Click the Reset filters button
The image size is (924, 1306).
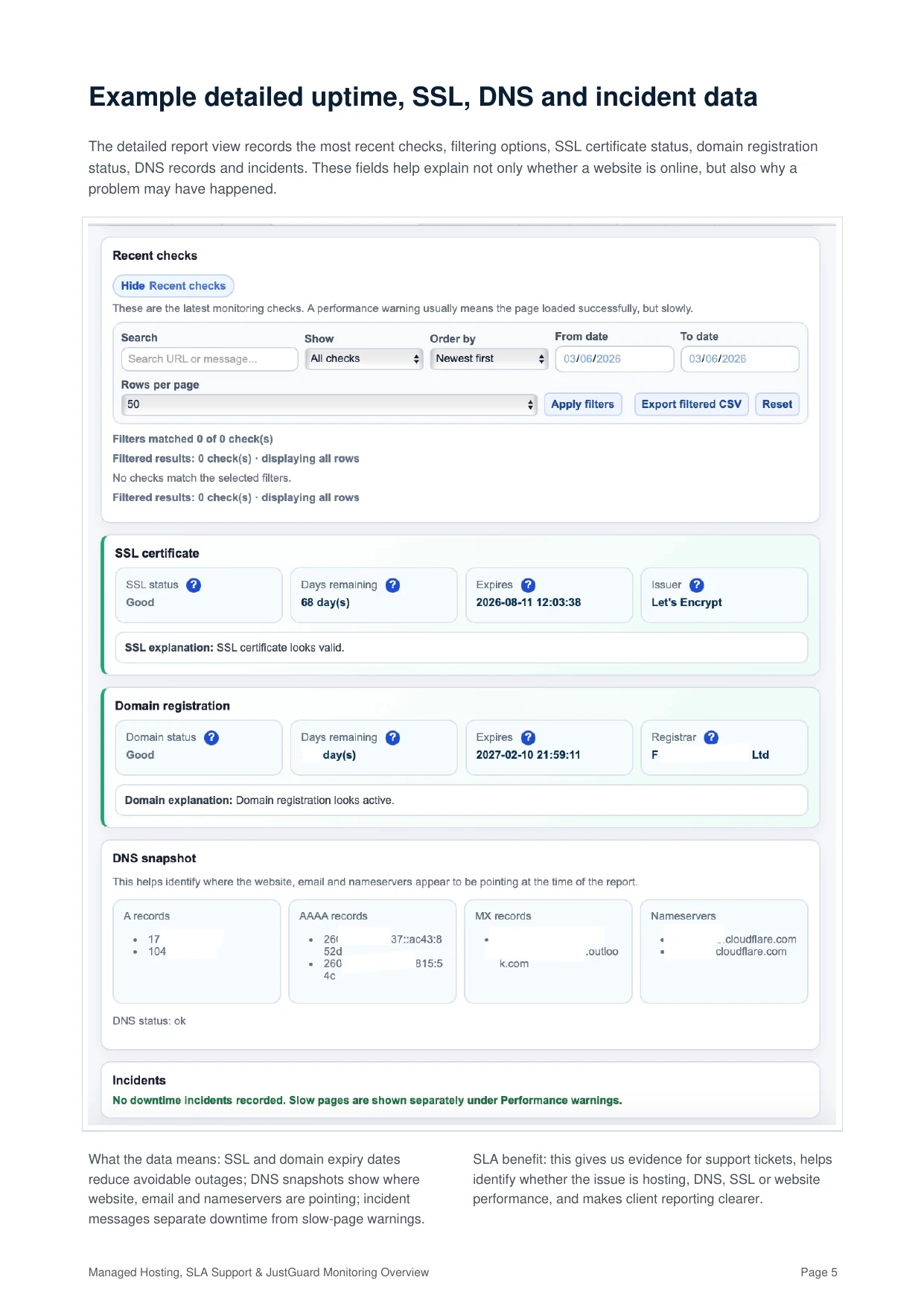[777, 404]
